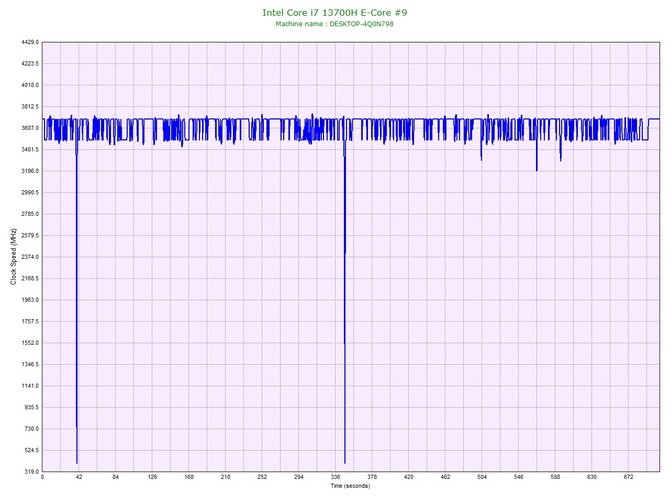Click the 168 mark on the time axis

[189, 477]
